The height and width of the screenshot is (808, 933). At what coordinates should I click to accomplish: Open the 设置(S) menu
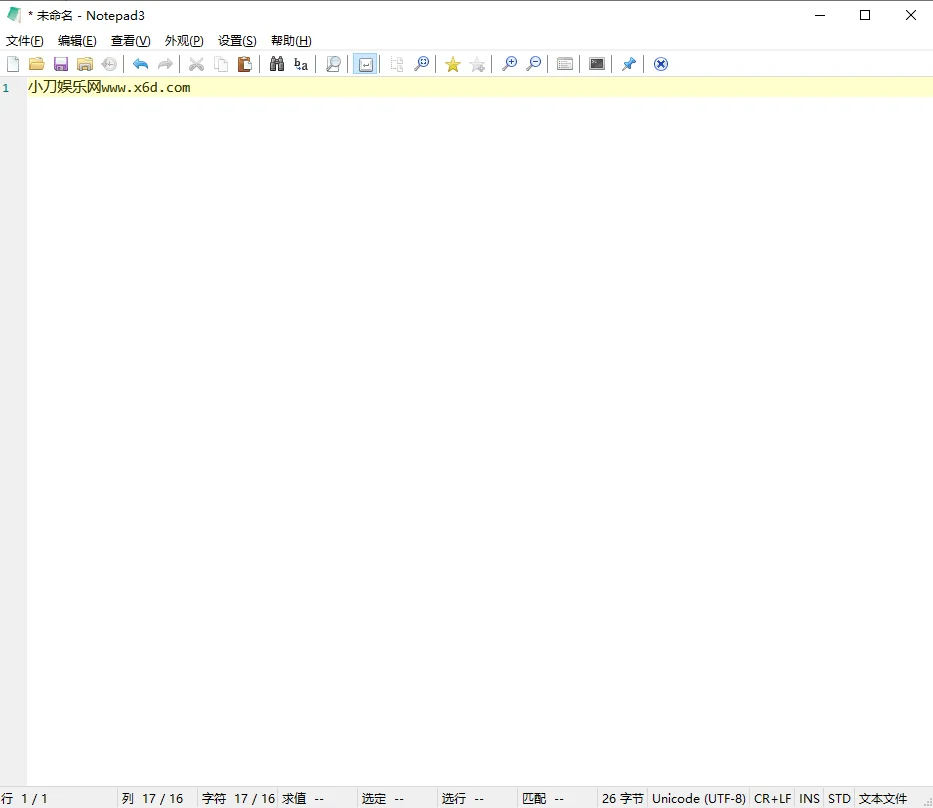tap(236, 40)
